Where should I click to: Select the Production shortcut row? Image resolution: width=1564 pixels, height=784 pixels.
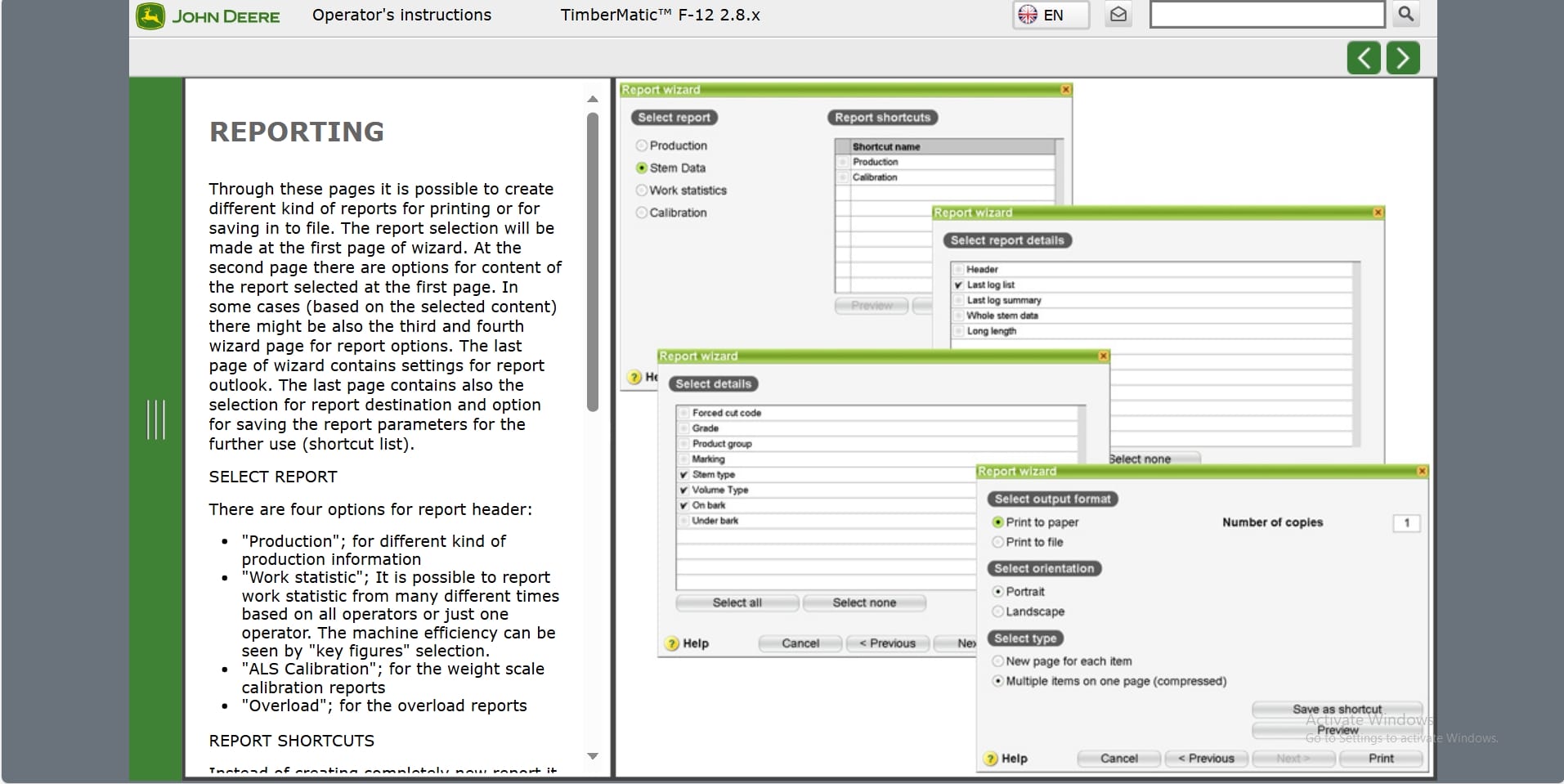coord(945,162)
